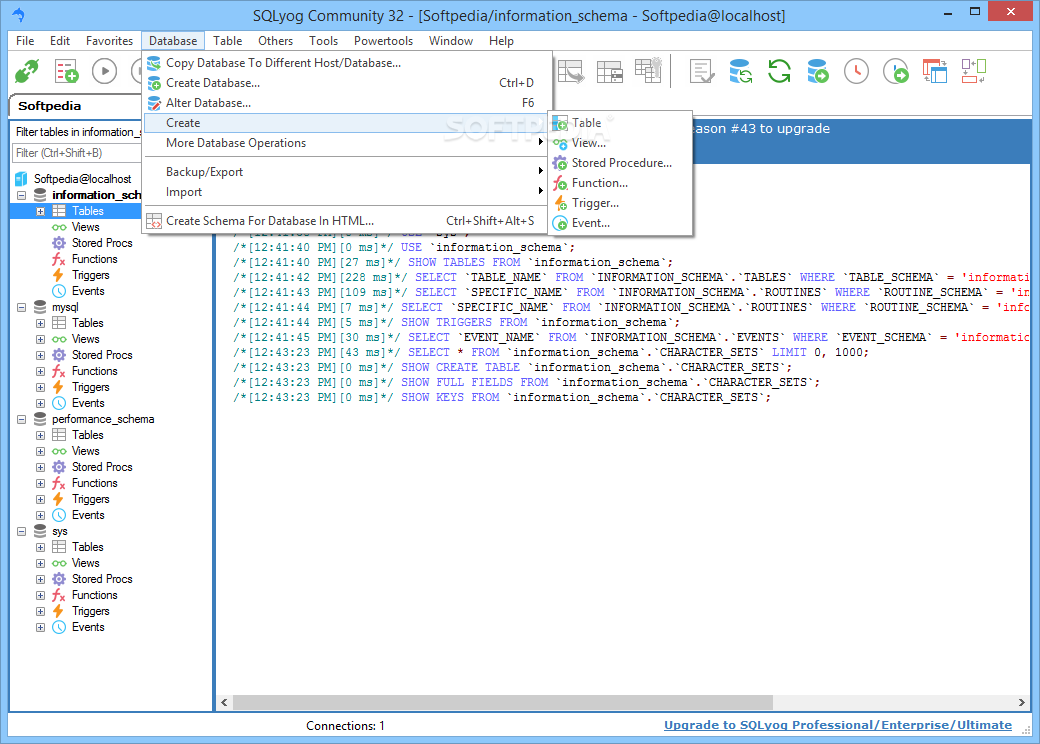Open the Import submenu
The height and width of the screenshot is (744, 1040).
point(346,192)
